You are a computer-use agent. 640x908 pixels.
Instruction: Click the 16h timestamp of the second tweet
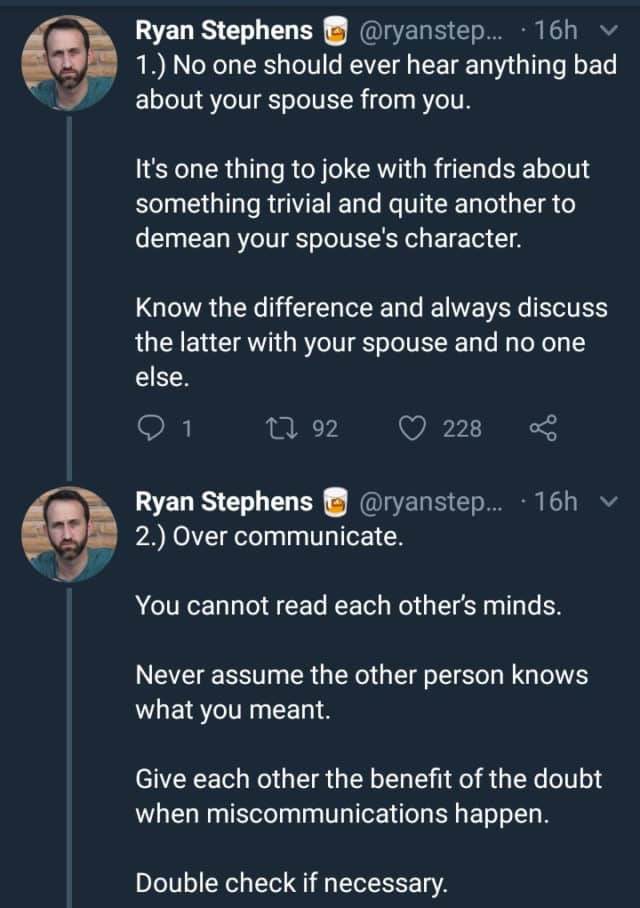pyautogui.click(x=557, y=502)
